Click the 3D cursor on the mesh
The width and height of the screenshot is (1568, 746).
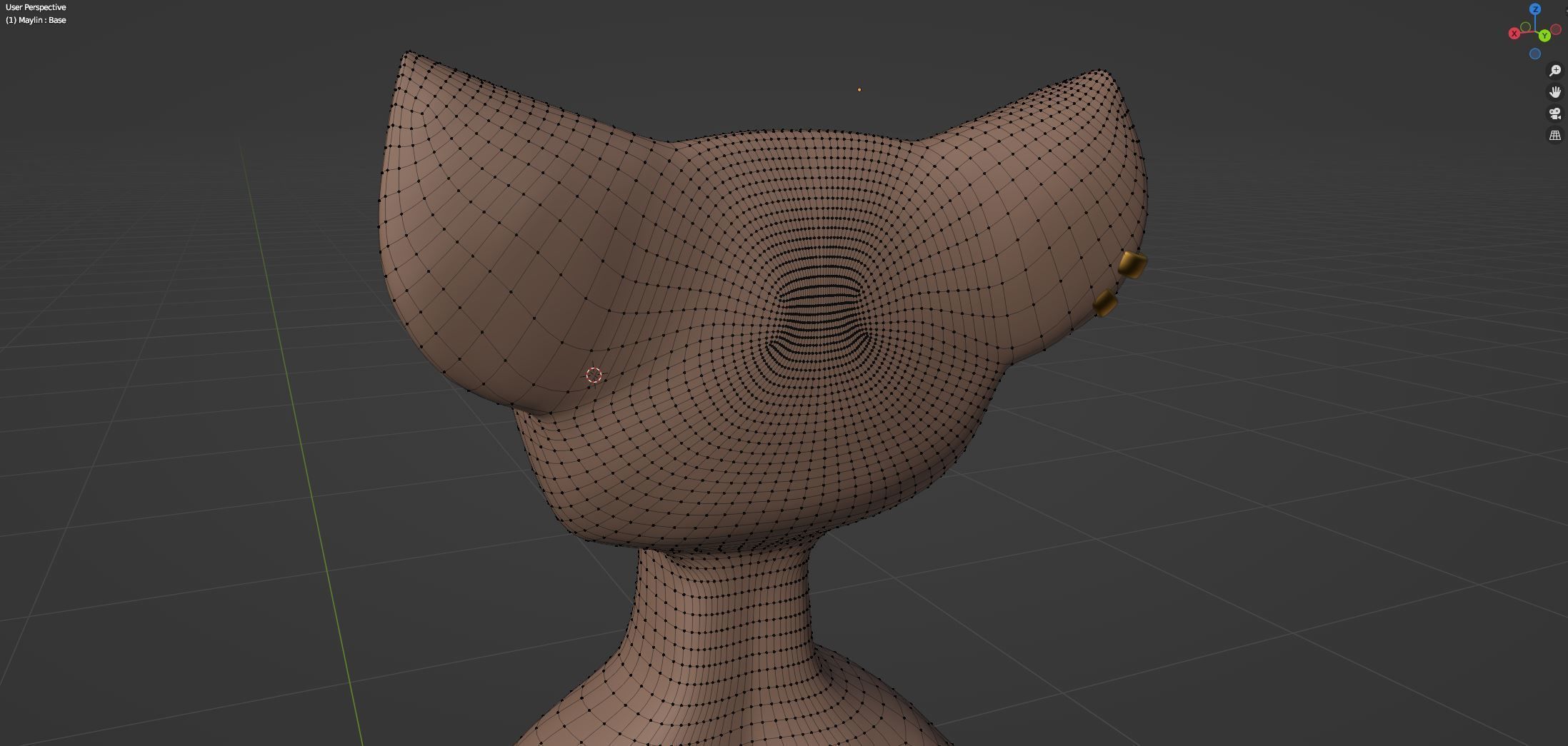[x=594, y=375]
